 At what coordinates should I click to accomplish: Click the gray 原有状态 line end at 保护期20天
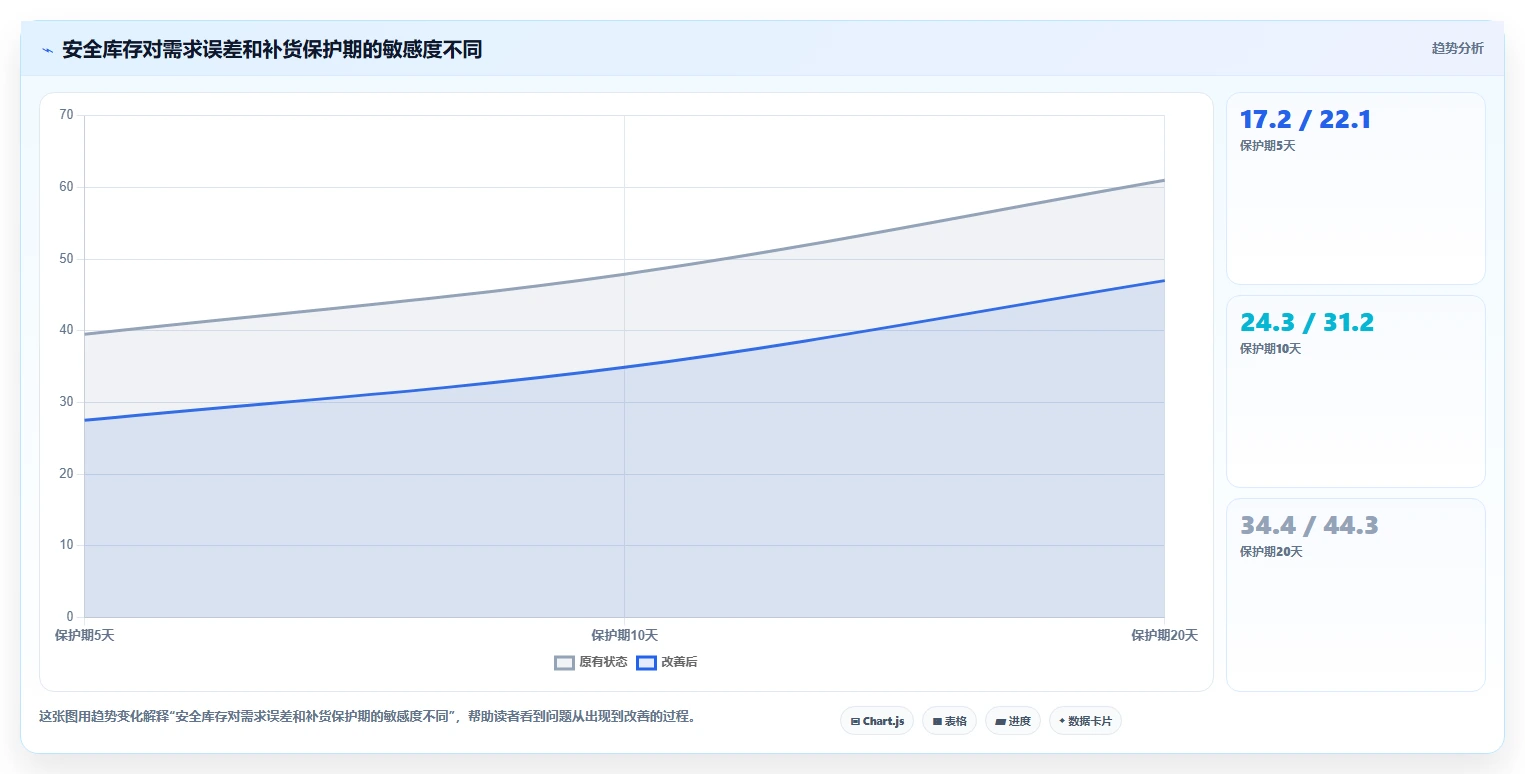tap(1164, 180)
